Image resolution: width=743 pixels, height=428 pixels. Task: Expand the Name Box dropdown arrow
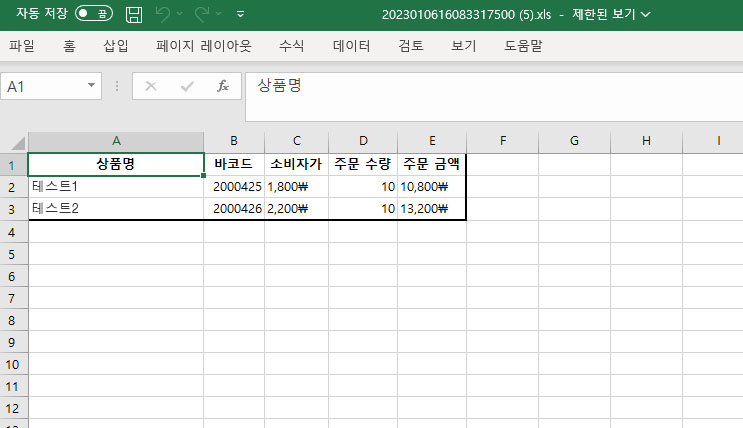[91, 86]
